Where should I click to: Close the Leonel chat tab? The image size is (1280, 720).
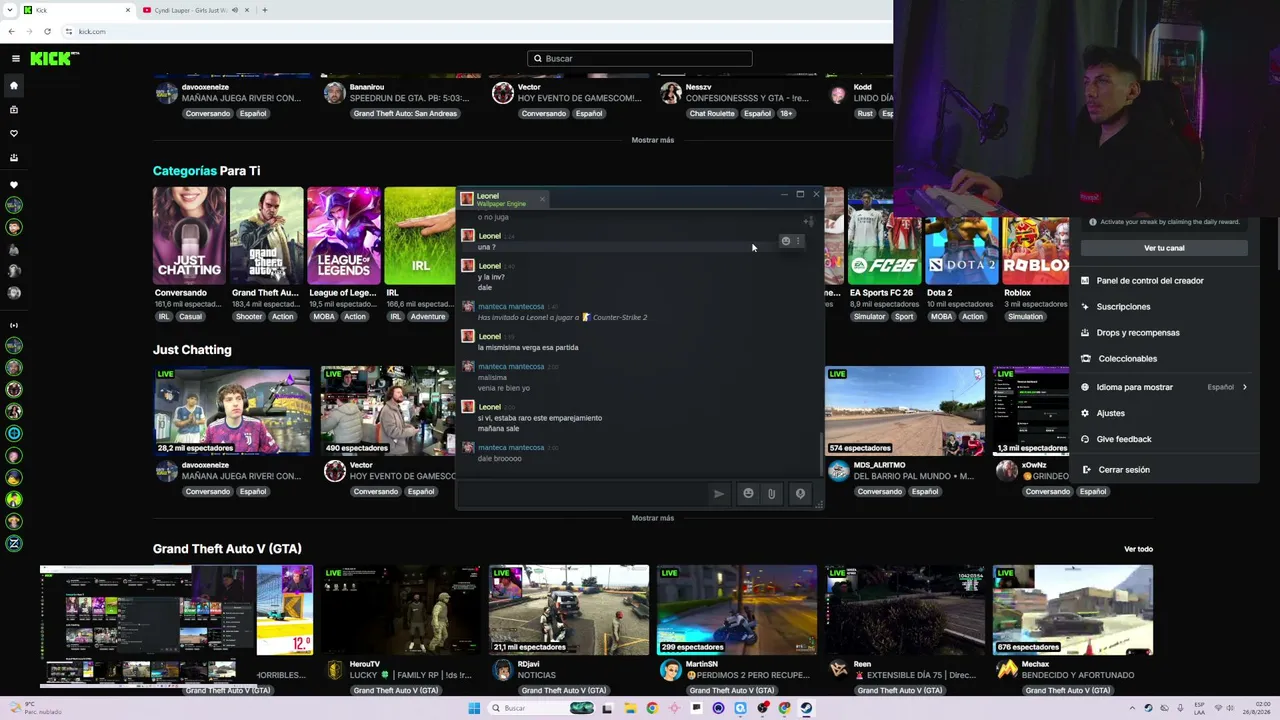coord(542,199)
